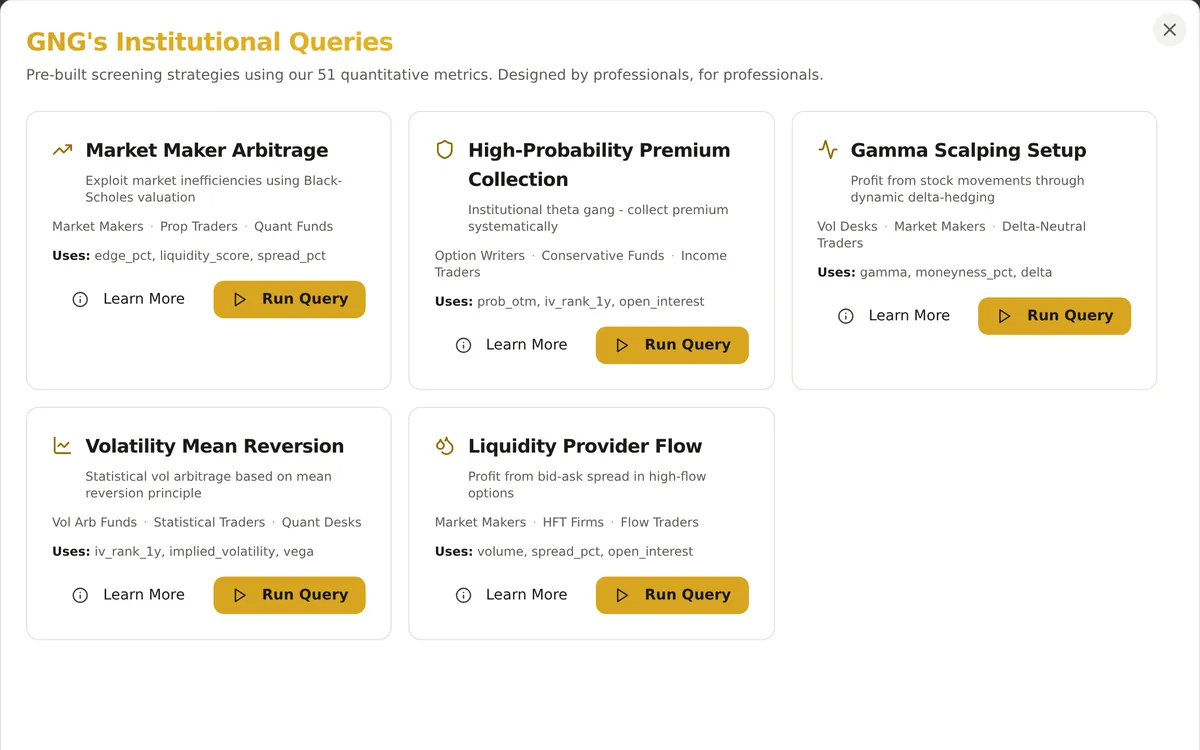Open Learn More for Volatility Mean Reversion
1200x750 pixels.
tap(128, 595)
